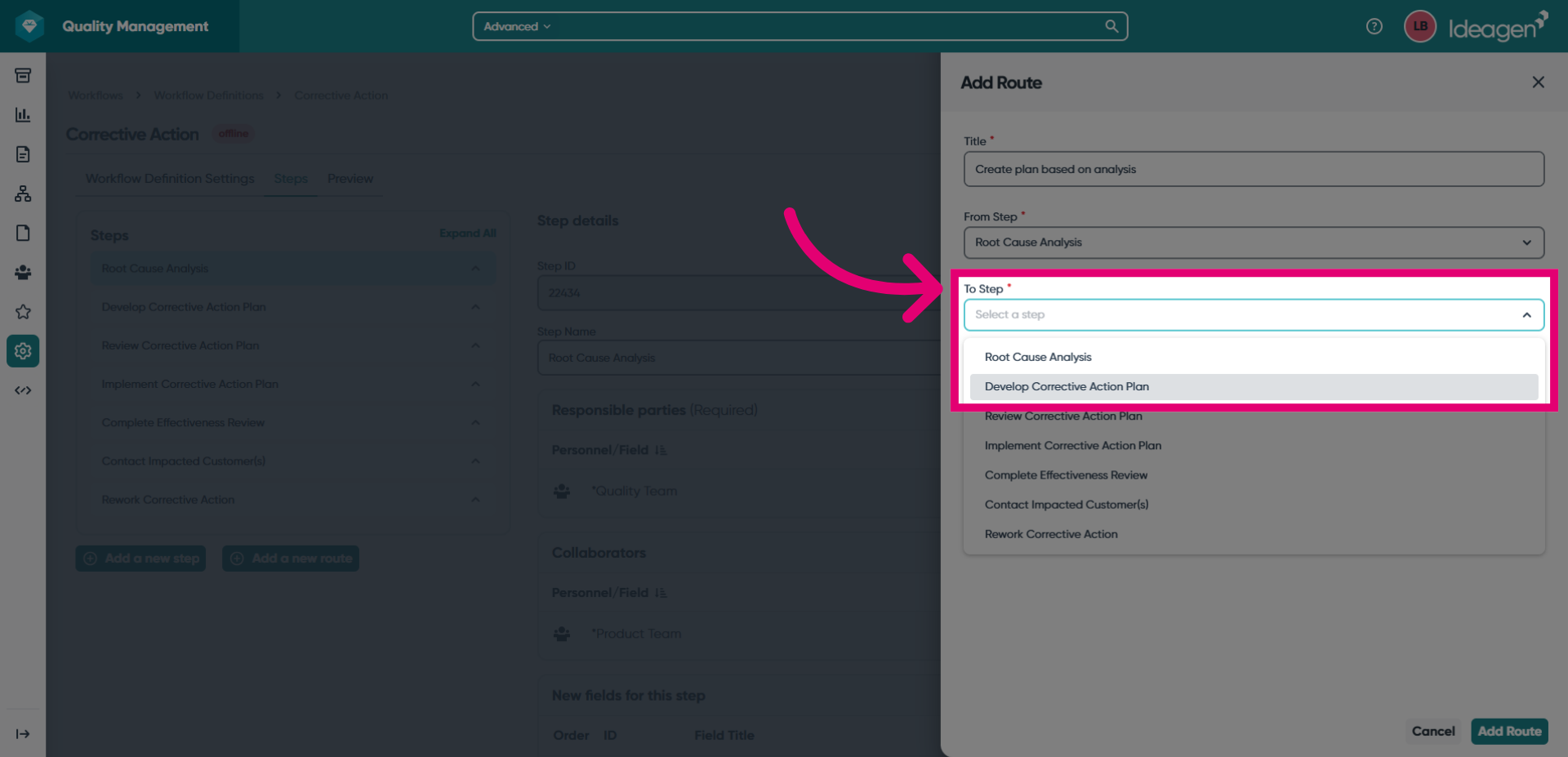1568x757 pixels.
Task: Open the hierarchy workflow sidebar icon
Action: (23, 194)
